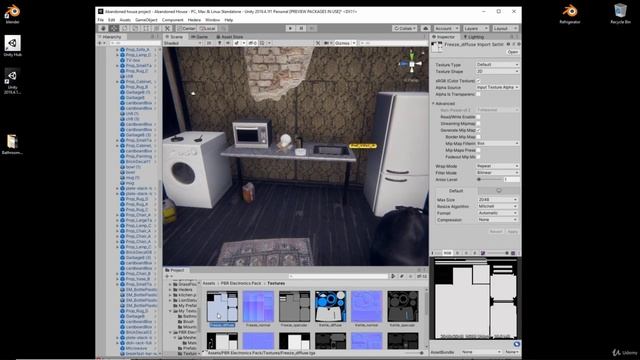Viewport: 640px width, 360px height.
Task: Open the Component menu
Action: 173,20
